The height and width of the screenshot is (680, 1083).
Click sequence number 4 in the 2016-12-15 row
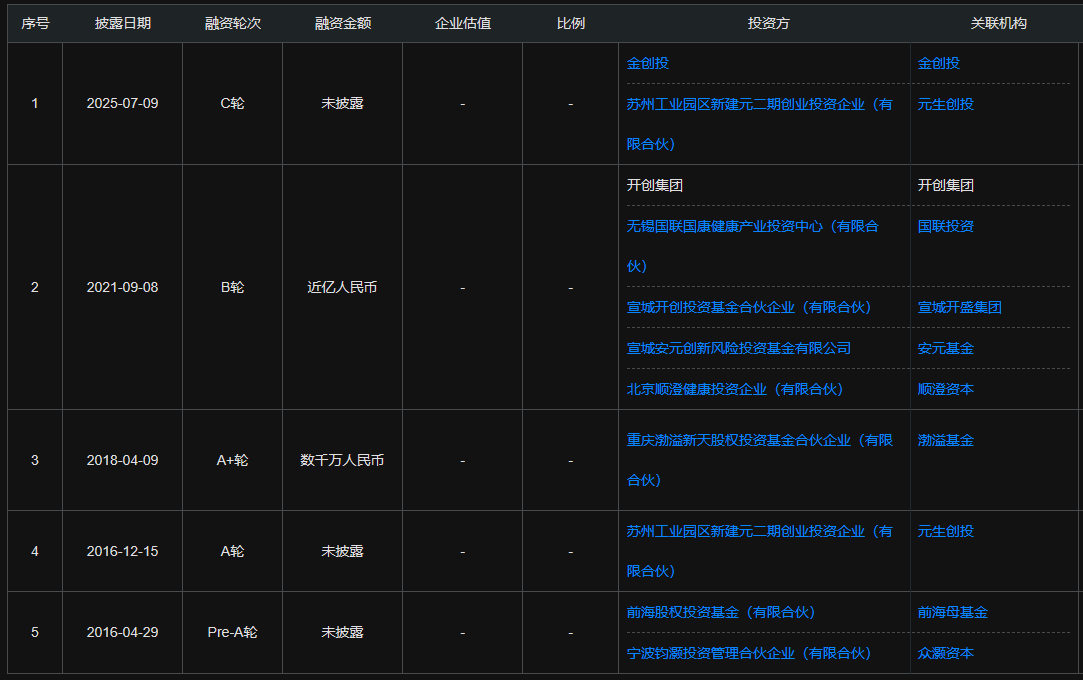point(35,552)
